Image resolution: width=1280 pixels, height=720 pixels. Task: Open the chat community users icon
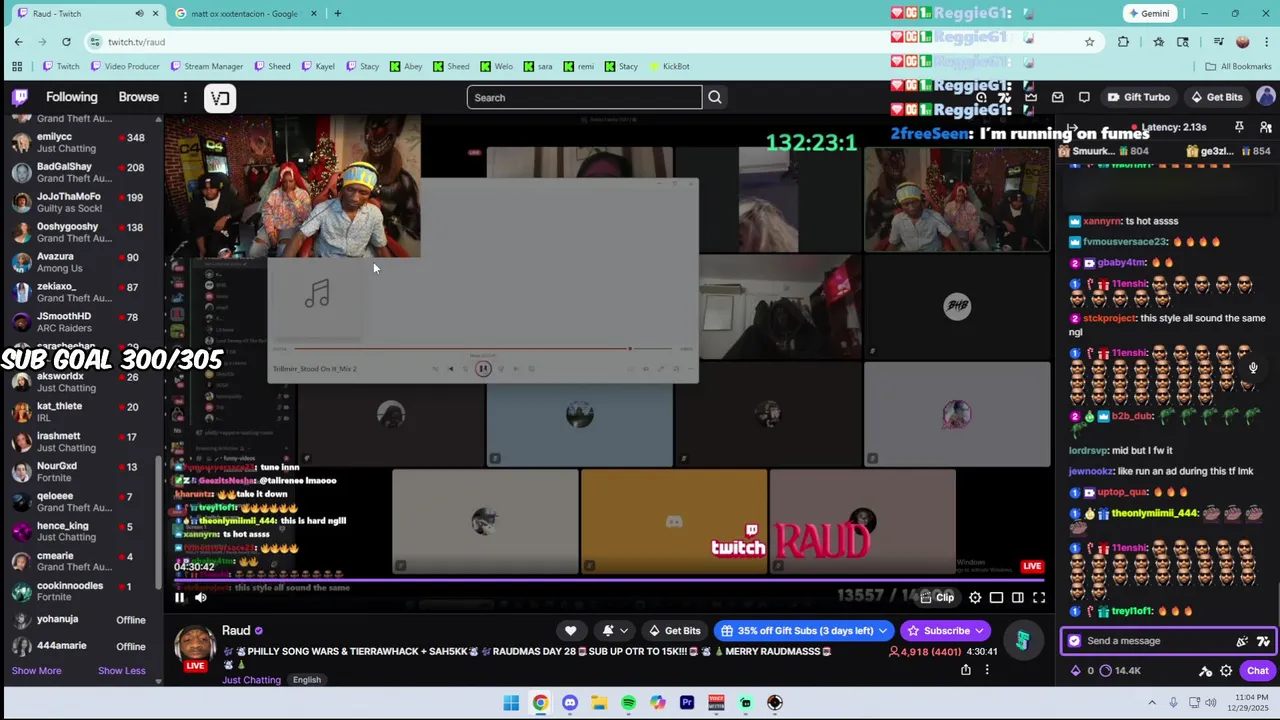(x=1265, y=127)
